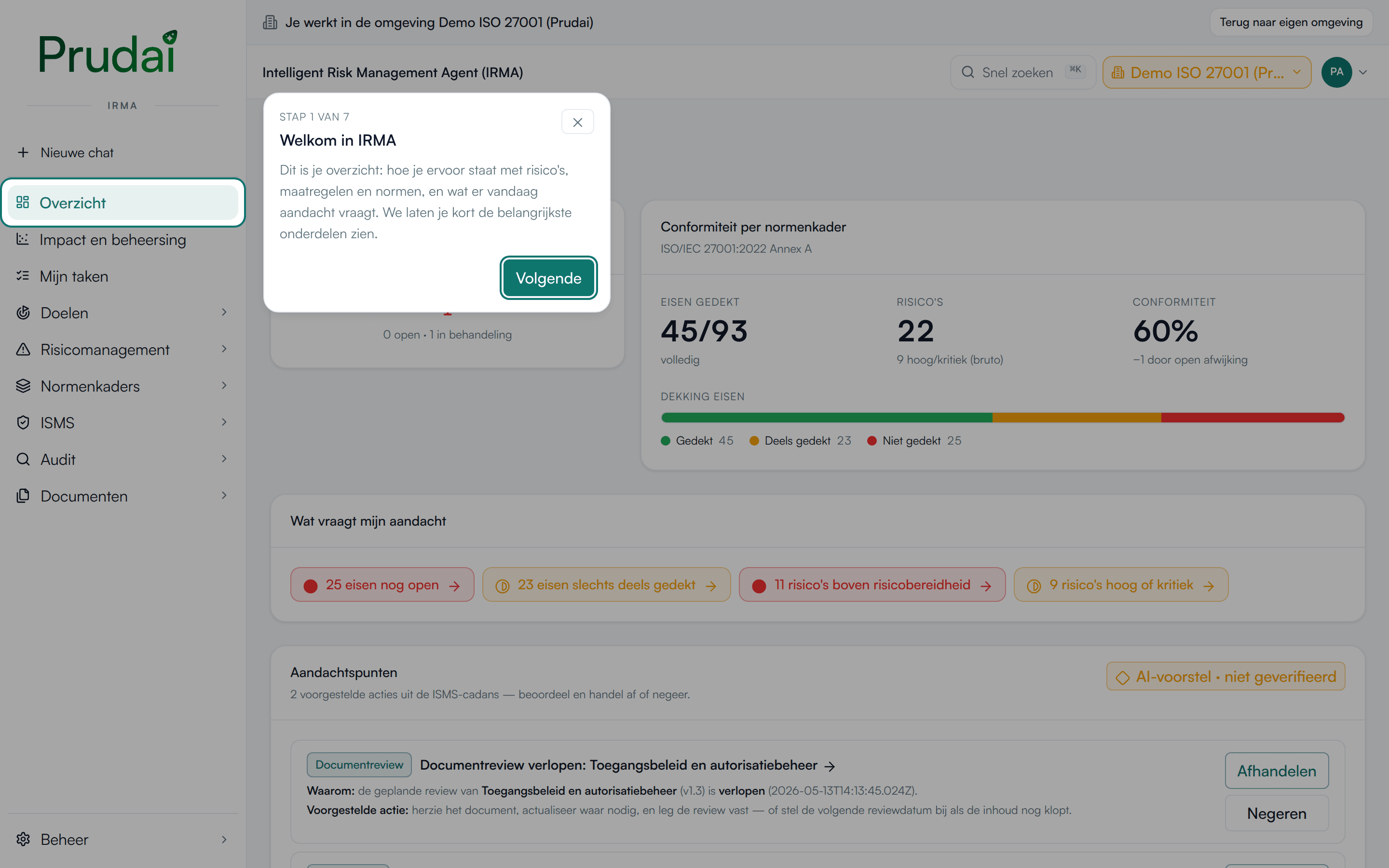The width and height of the screenshot is (1389, 868).
Task: Click the Beheer gear icon
Action: pos(23,839)
